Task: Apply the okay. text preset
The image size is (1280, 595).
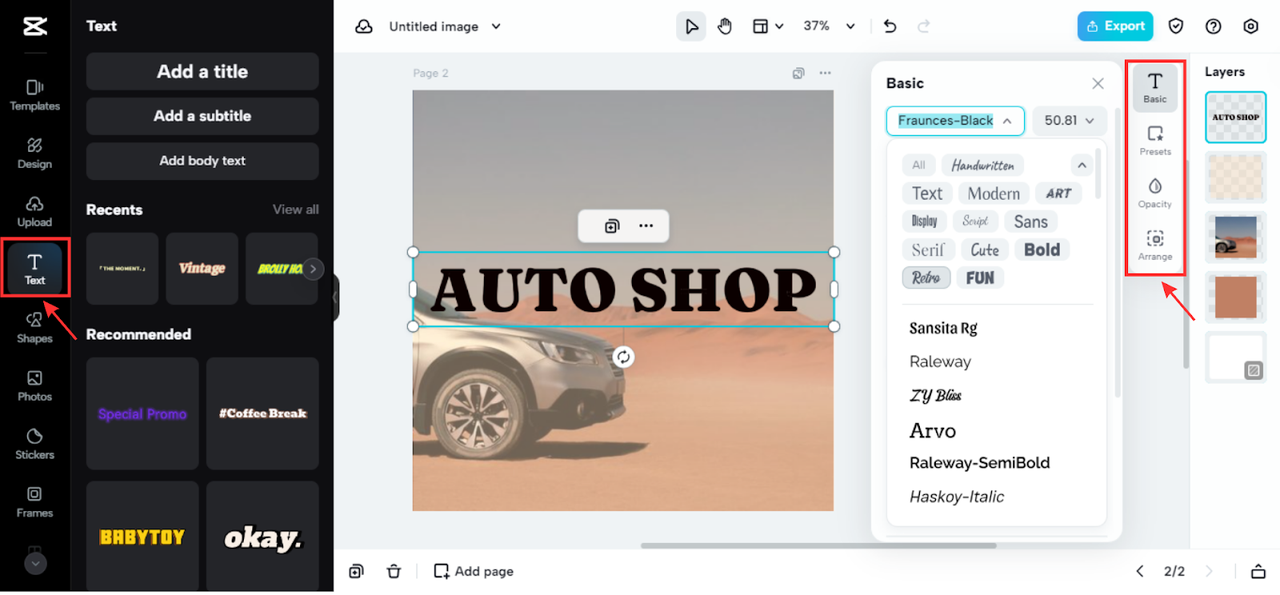Action: click(x=263, y=537)
